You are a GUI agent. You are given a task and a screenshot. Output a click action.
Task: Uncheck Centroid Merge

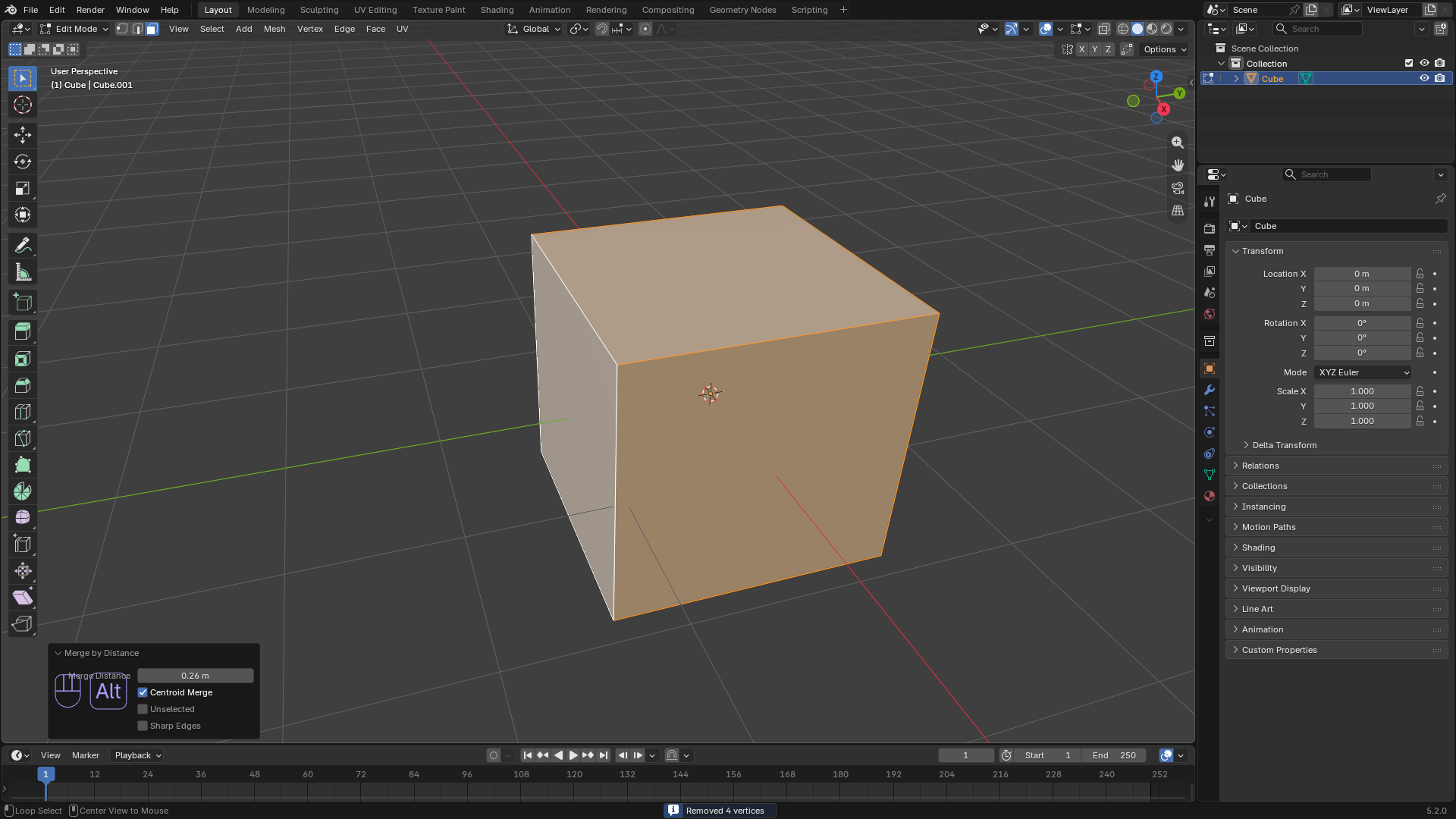click(x=143, y=692)
